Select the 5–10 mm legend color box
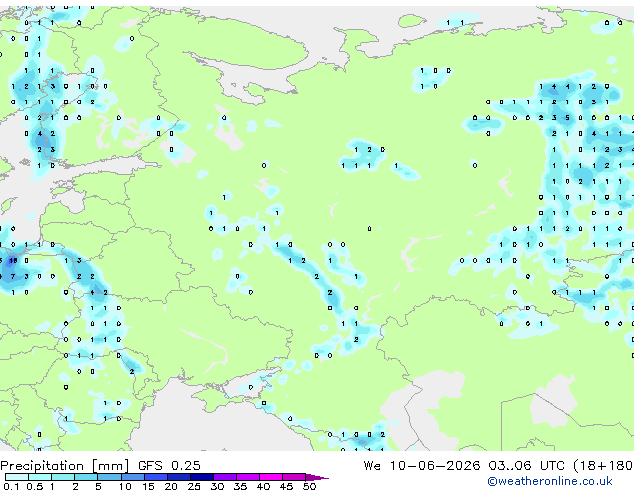This screenshot has height=490, width=634. pyautogui.click(x=110, y=477)
